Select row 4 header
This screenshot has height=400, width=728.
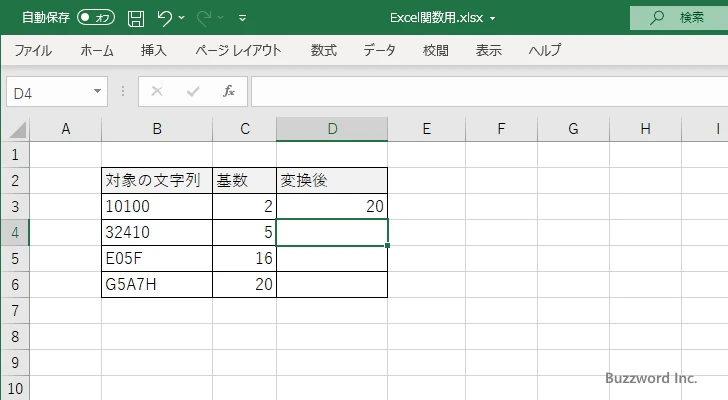15,232
